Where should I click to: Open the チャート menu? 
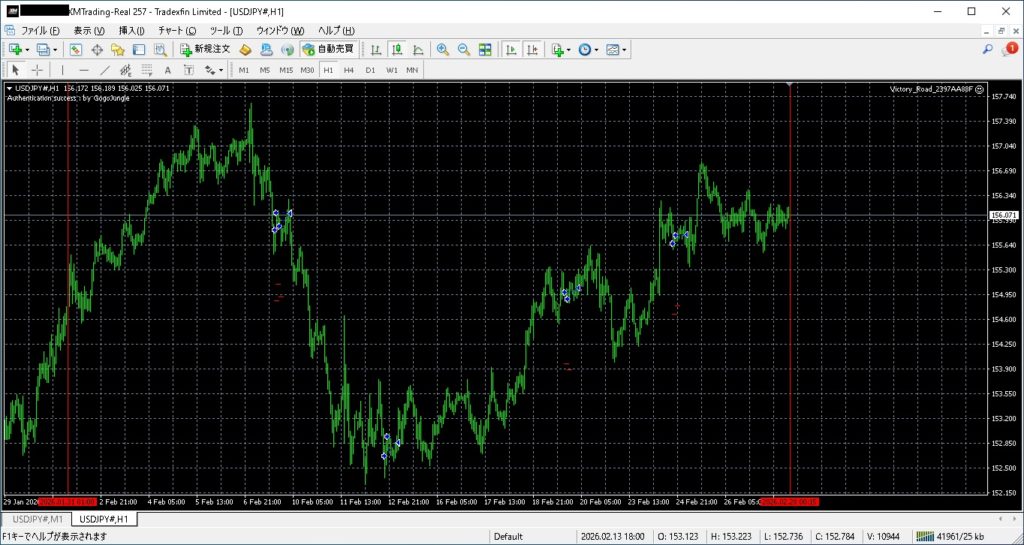coord(176,31)
